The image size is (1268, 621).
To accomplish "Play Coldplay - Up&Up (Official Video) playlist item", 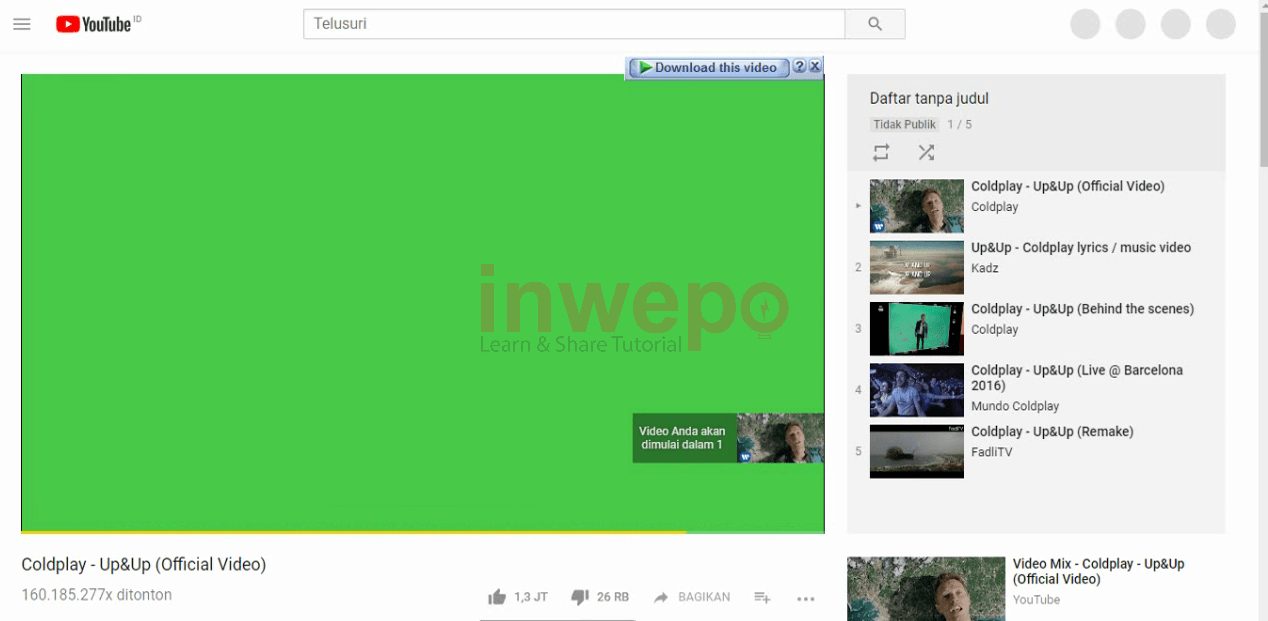I will tap(1068, 186).
